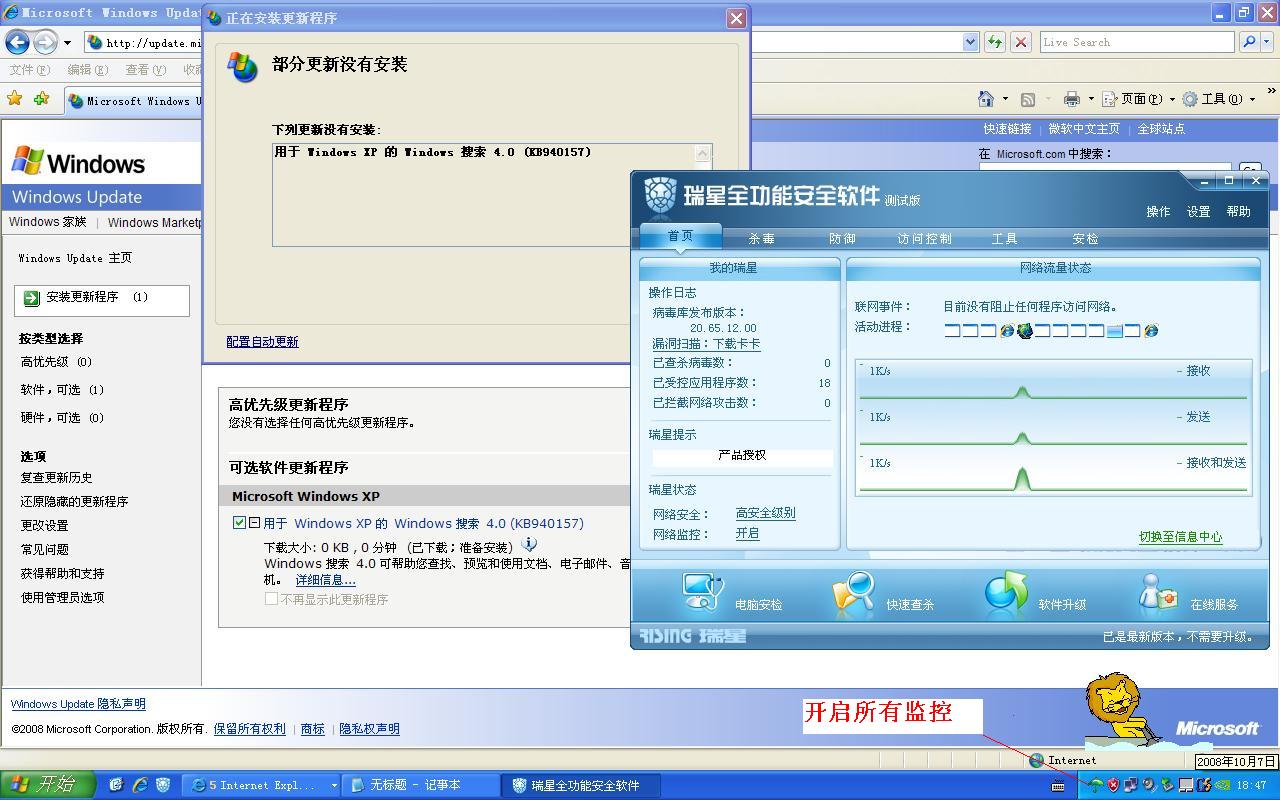Image resolution: width=1280 pixels, height=800 pixels.
Task: Launch Rising 软件升级 software update
Action: [1035, 594]
